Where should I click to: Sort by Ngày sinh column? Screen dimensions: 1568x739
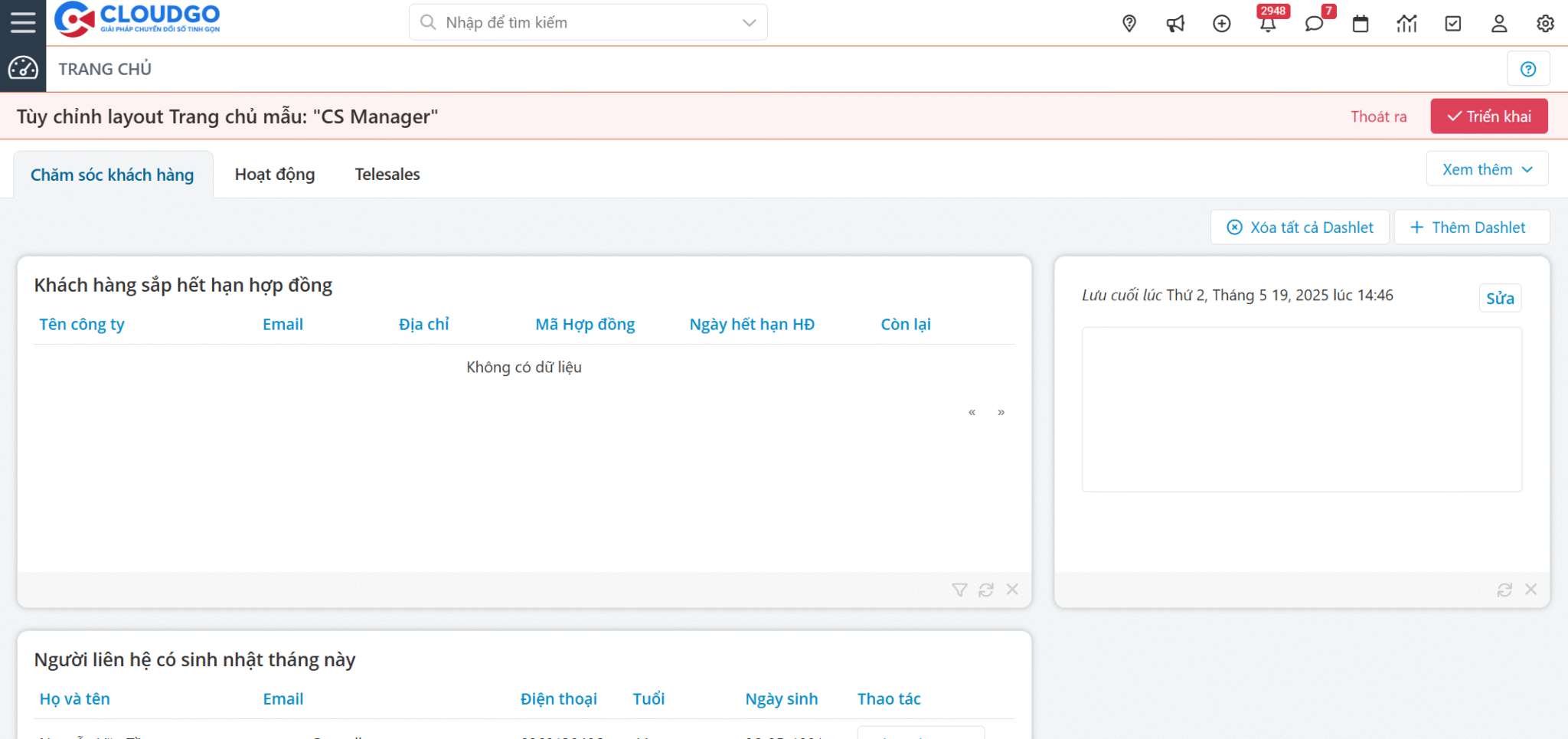click(x=782, y=699)
